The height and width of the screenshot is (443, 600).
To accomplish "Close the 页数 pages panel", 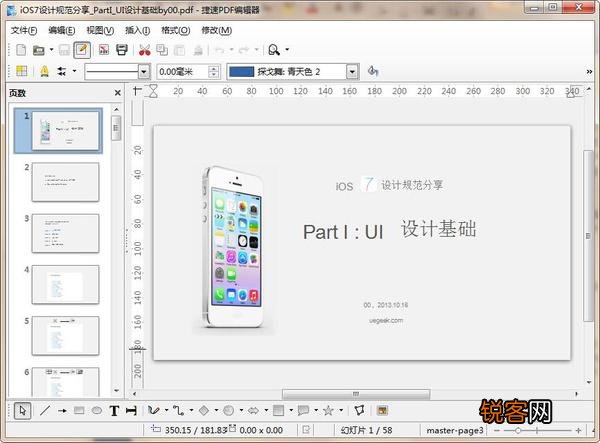I will (x=117, y=93).
